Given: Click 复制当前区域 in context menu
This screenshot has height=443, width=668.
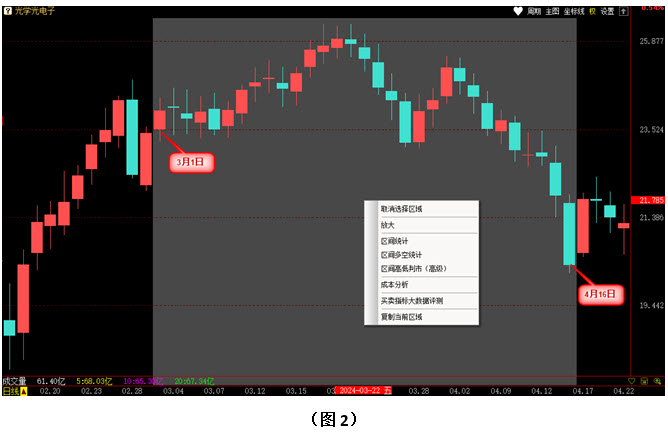Looking at the screenshot, I should [x=401, y=316].
